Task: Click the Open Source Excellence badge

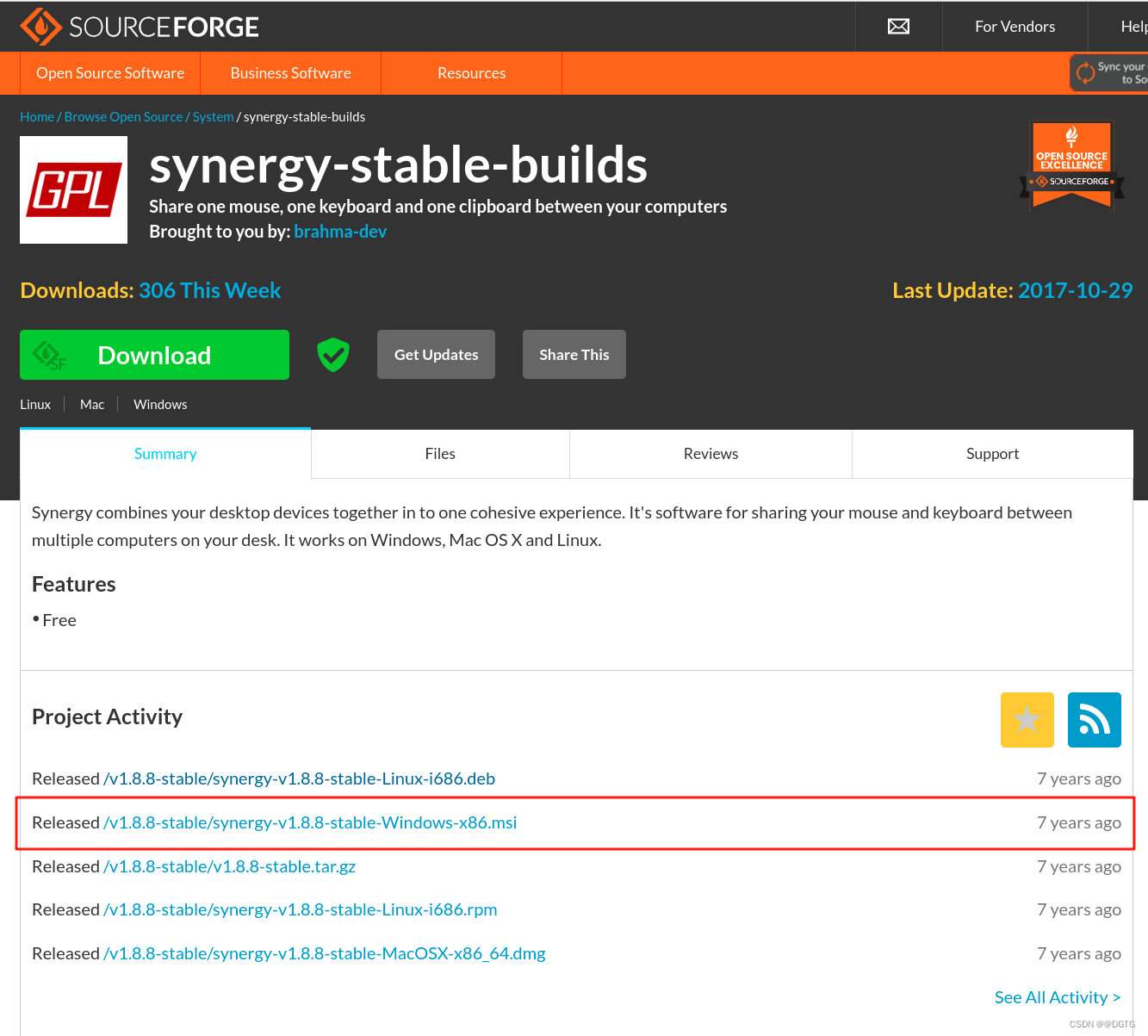Action: [1071, 165]
